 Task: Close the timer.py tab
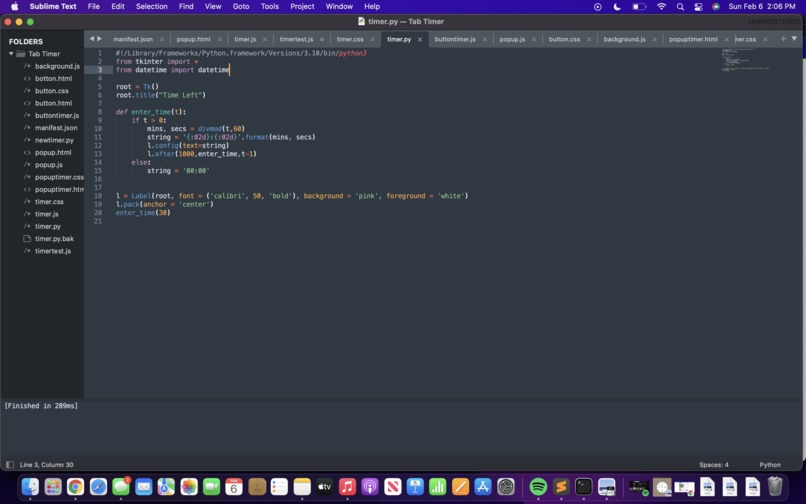click(x=419, y=40)
